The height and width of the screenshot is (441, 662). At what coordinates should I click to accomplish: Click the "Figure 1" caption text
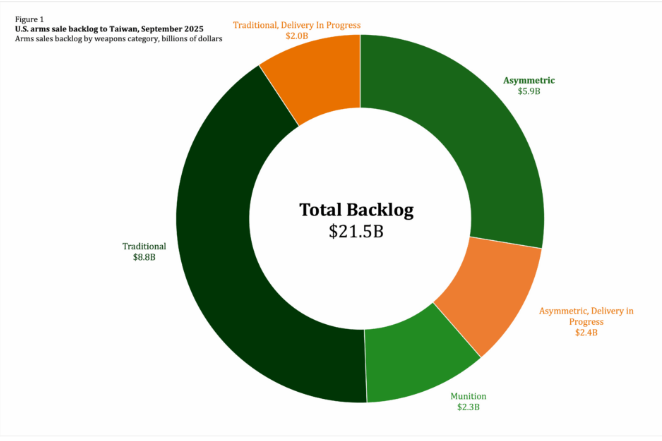click(29, 17)
